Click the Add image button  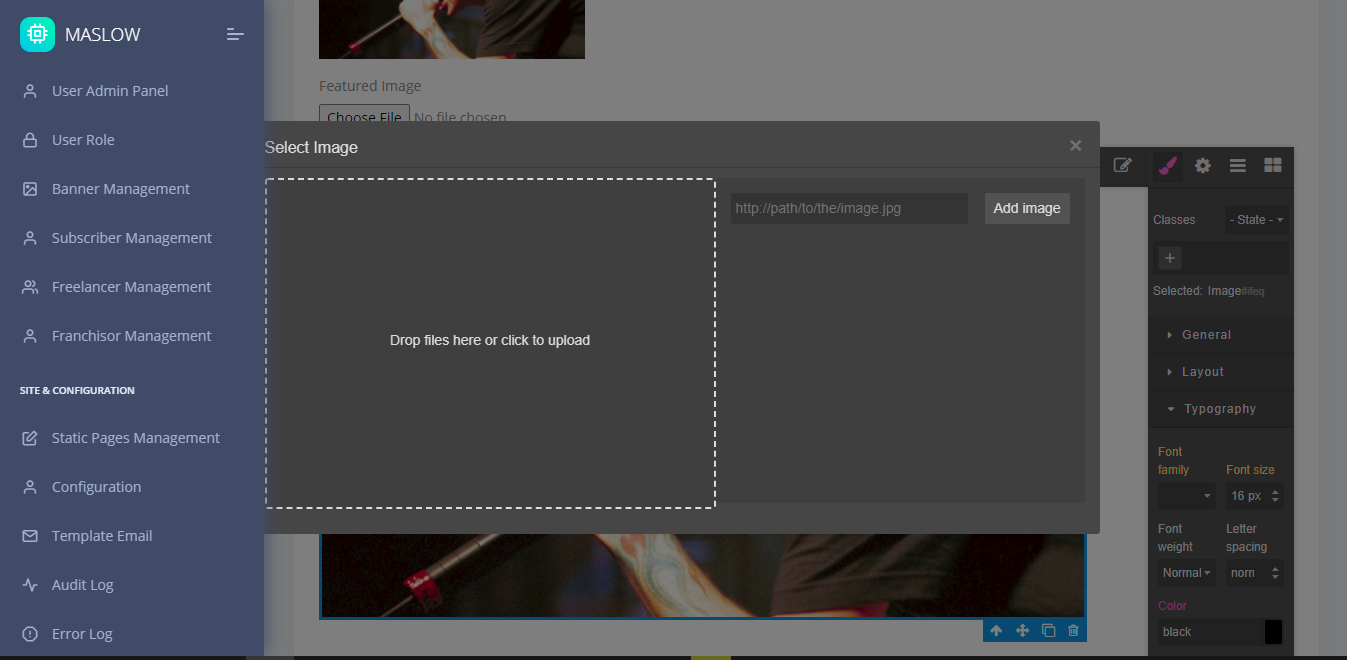(1027, 208)
